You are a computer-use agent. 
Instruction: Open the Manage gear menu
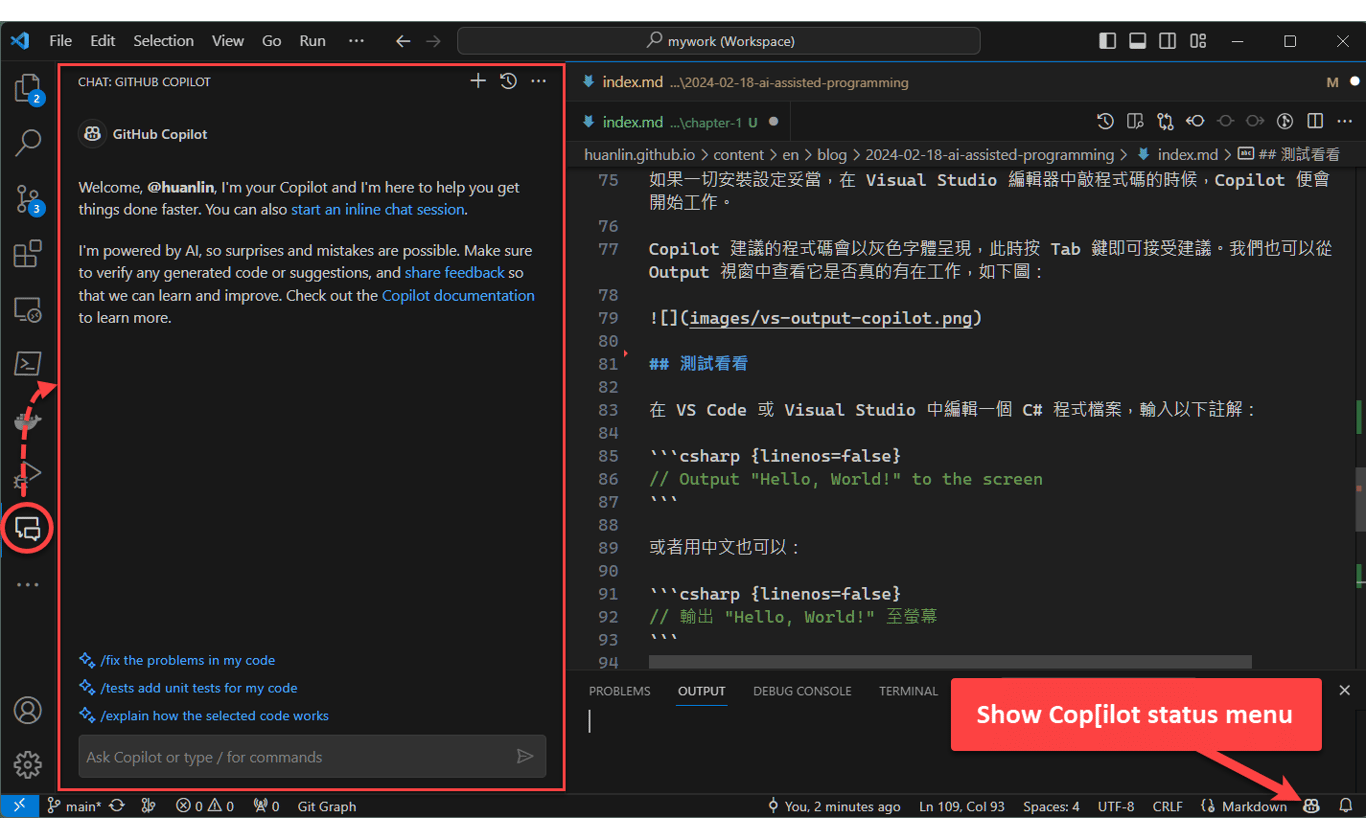(28, 765)
